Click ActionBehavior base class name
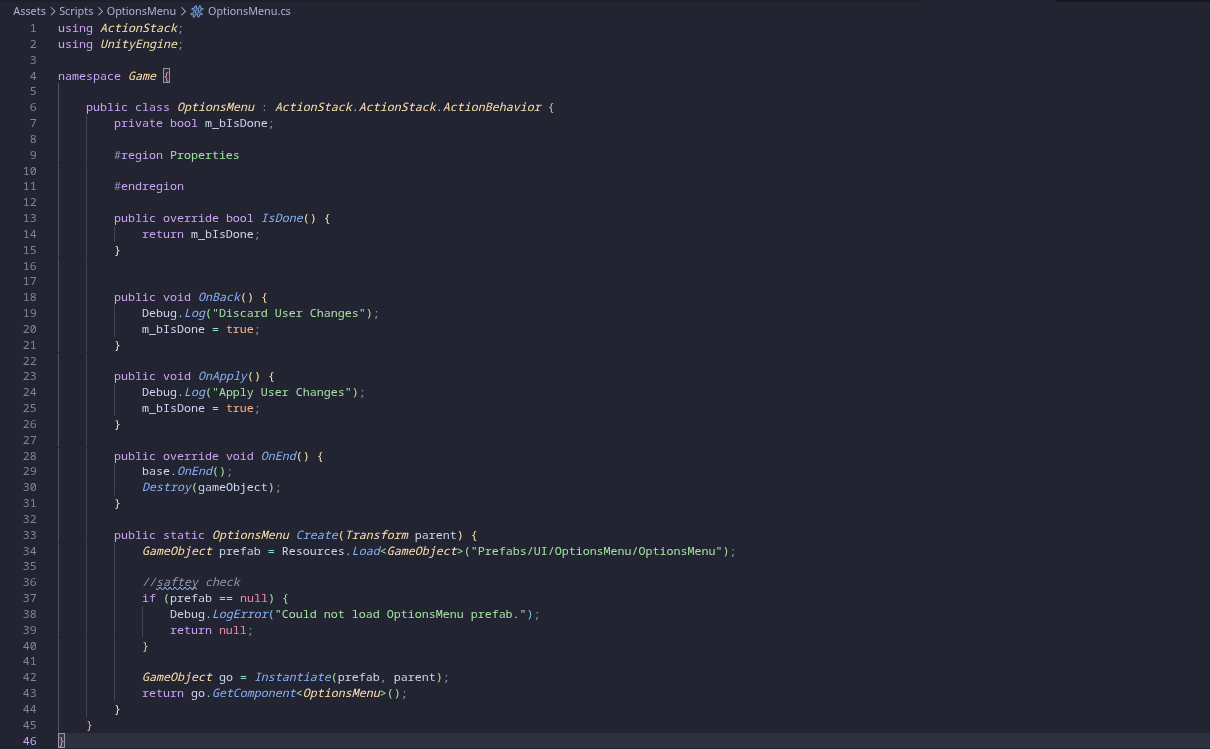The width and height of the screenshot is (1210, 749). point(492,107)
